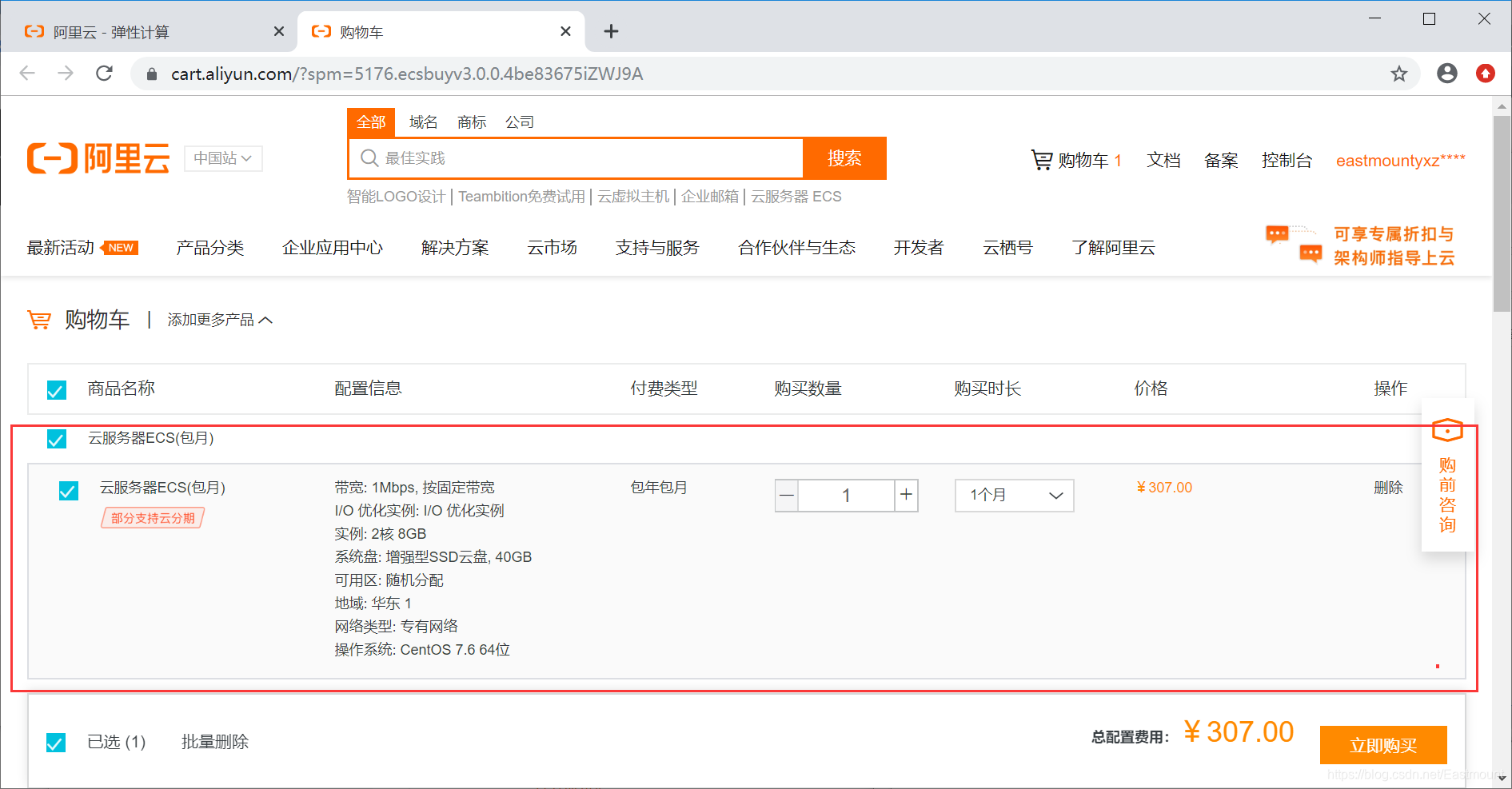Click the page vertical scrollbar thumb

1502,213
